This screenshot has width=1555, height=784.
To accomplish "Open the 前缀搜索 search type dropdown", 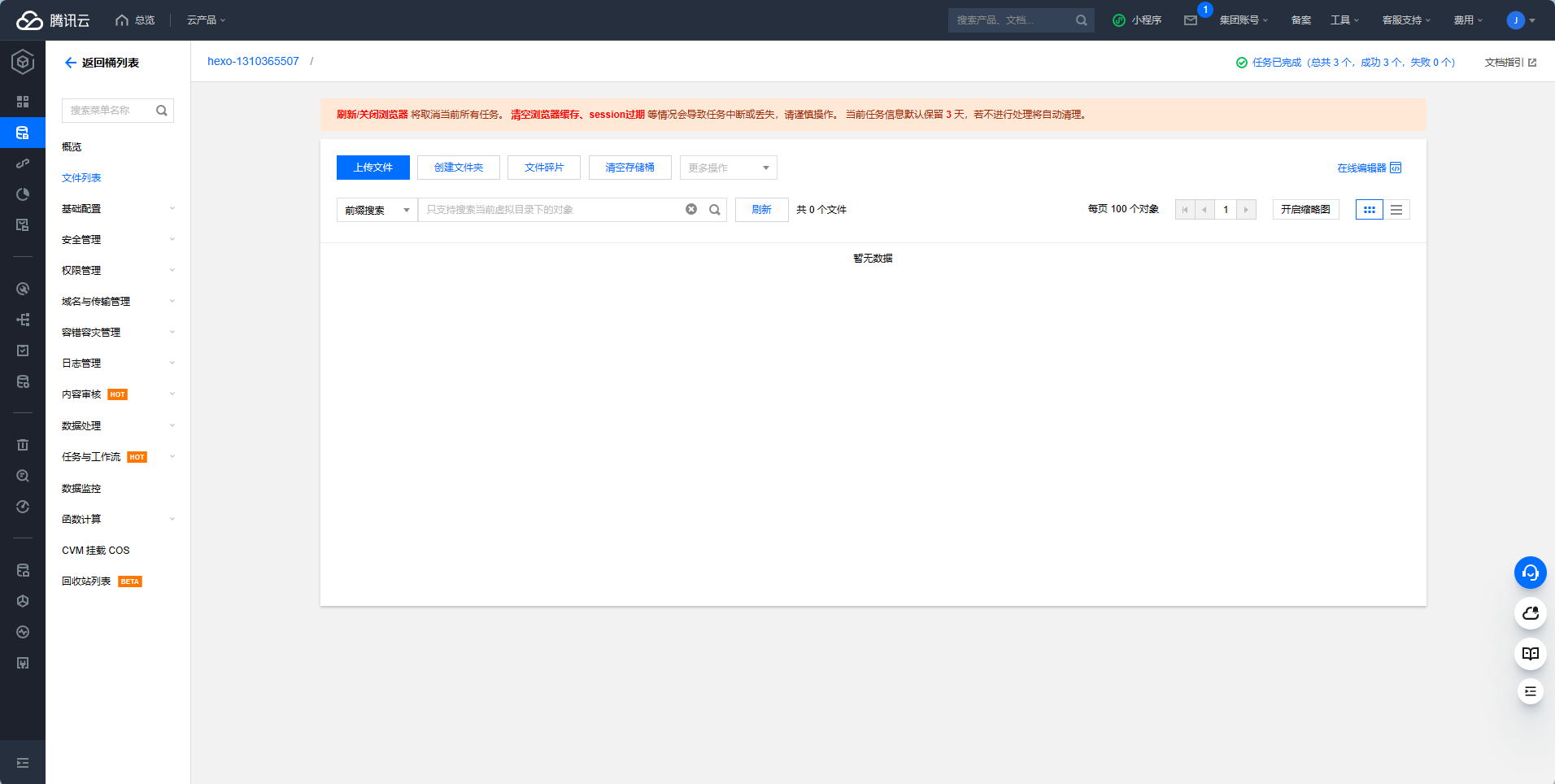I will 377,210.
